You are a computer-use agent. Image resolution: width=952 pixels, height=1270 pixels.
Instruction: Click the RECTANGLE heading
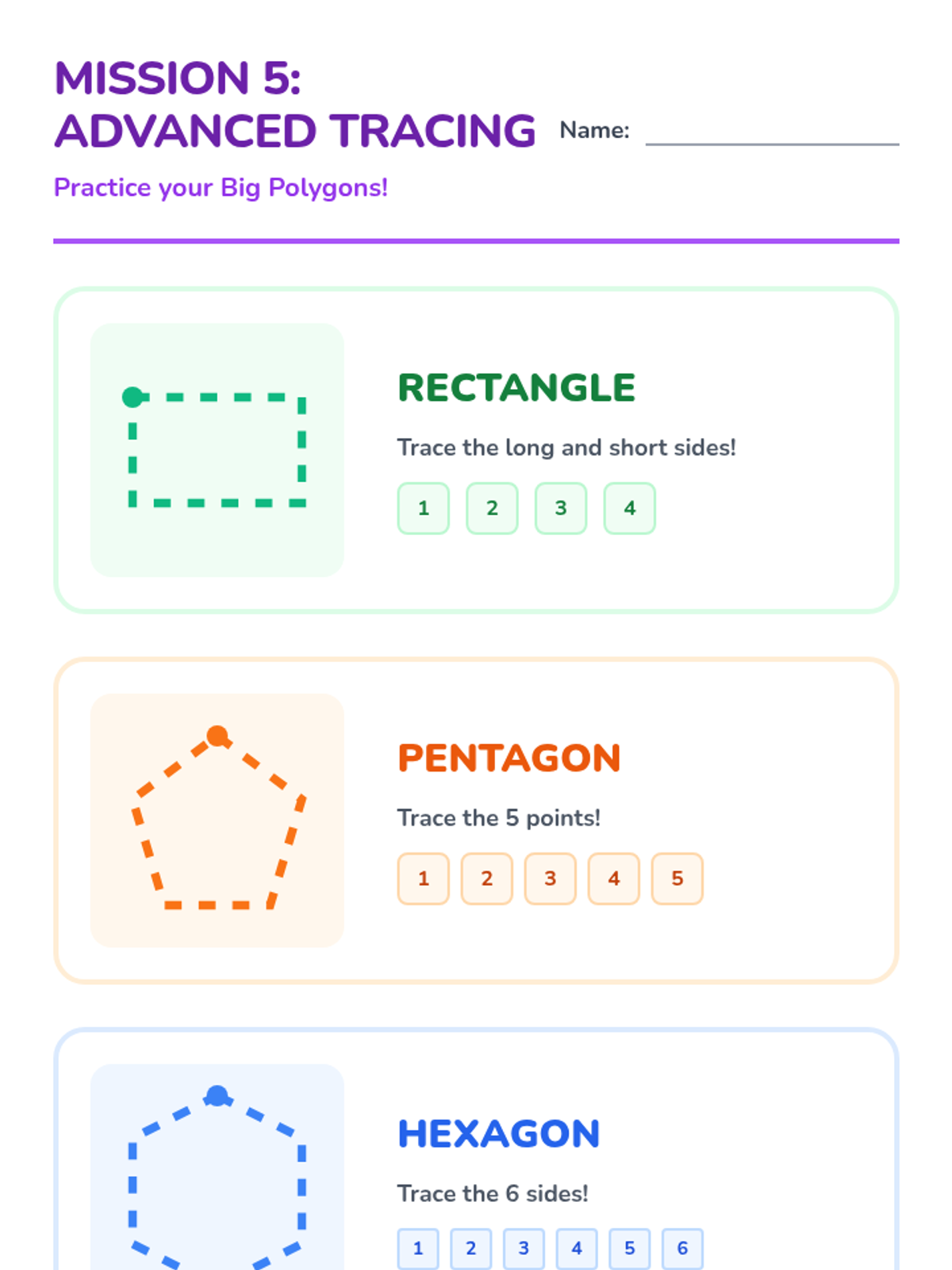tap(516, 388)
